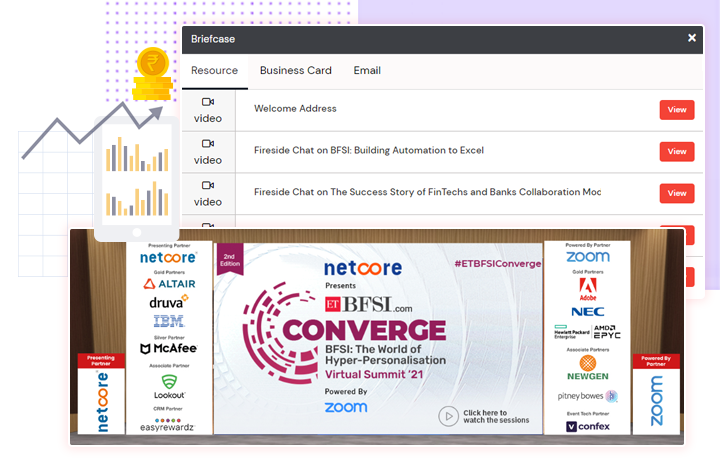The height and width of the screenshot is (460, 720).
Task: Close the Briefcase dialog
Action: (691, 38)
